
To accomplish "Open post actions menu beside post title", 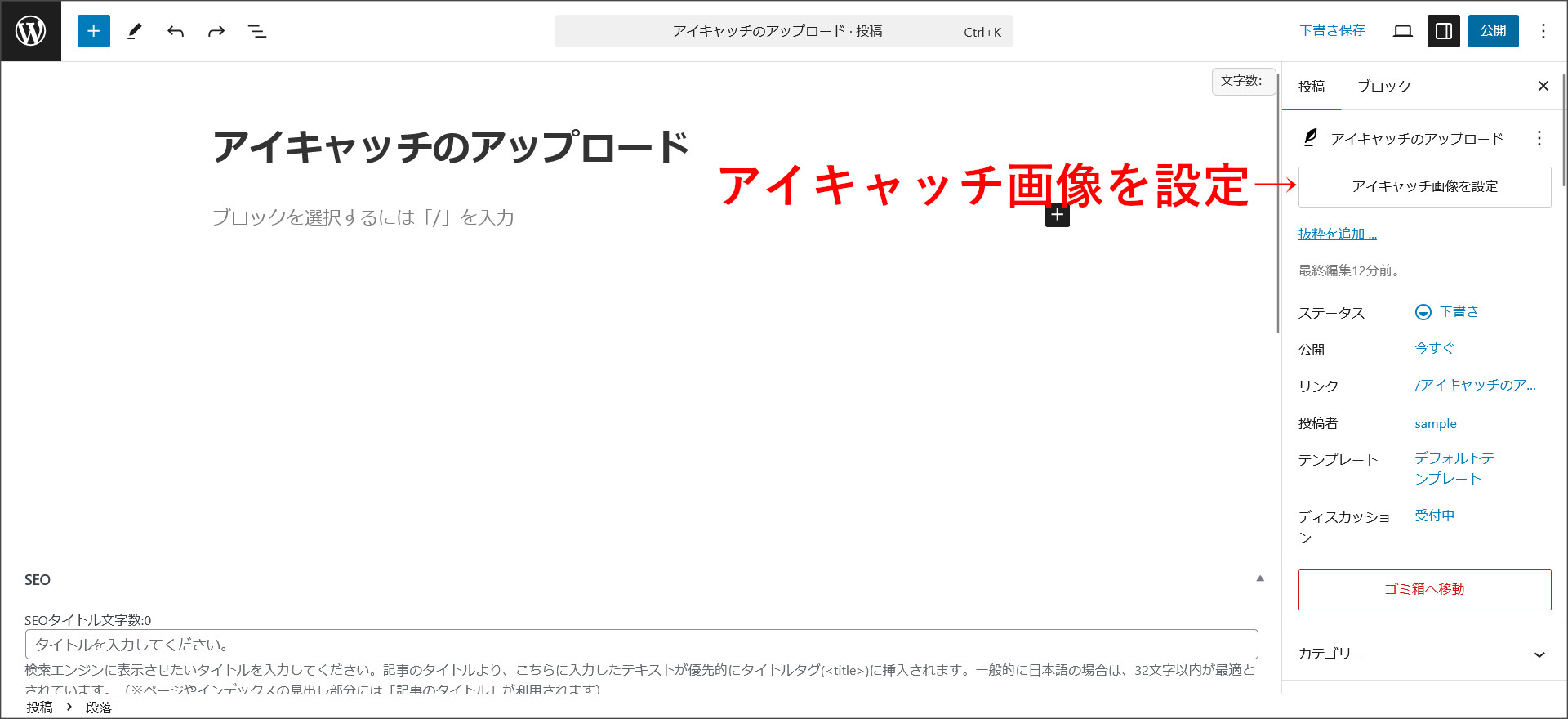I will point(1539,138).
